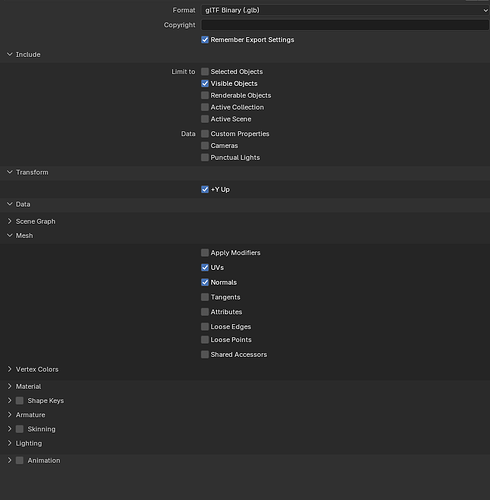Screen dimensions: 490x500
Task: Enable Attributes export
Action: pyautogui.click(x=205, y=312)
